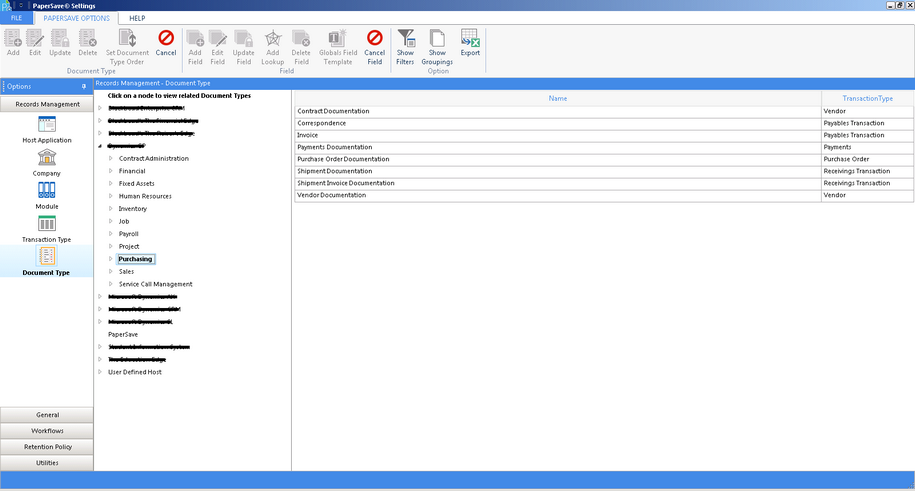Sort by the Name column header
The width and height of the screenshot is (915, 491).
tap(558, 98)
